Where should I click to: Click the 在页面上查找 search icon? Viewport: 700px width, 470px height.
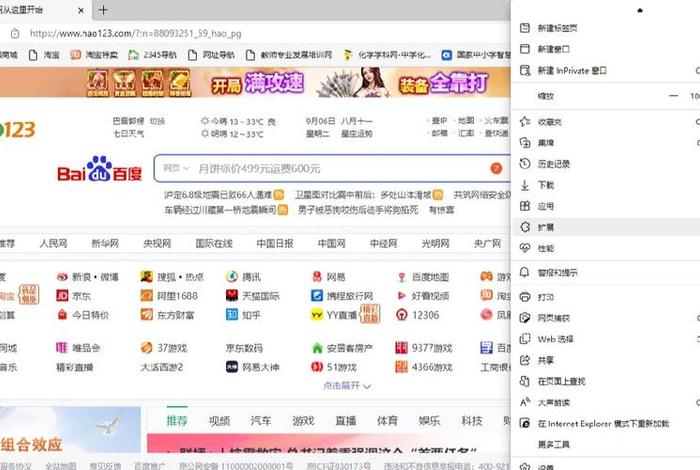point(525,381)
